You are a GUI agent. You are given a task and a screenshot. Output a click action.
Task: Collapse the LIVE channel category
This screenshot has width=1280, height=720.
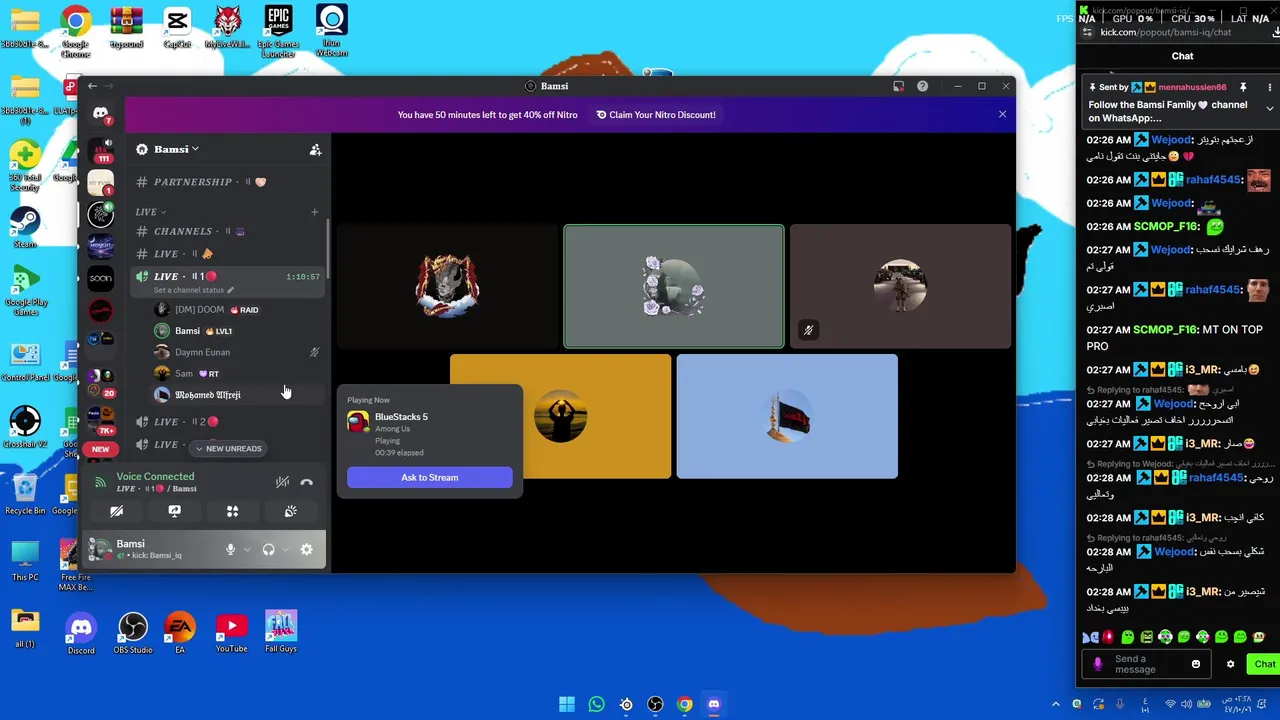151,212
